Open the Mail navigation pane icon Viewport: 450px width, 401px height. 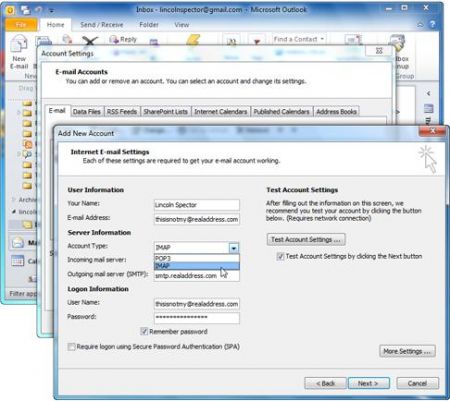coord(18,242)
